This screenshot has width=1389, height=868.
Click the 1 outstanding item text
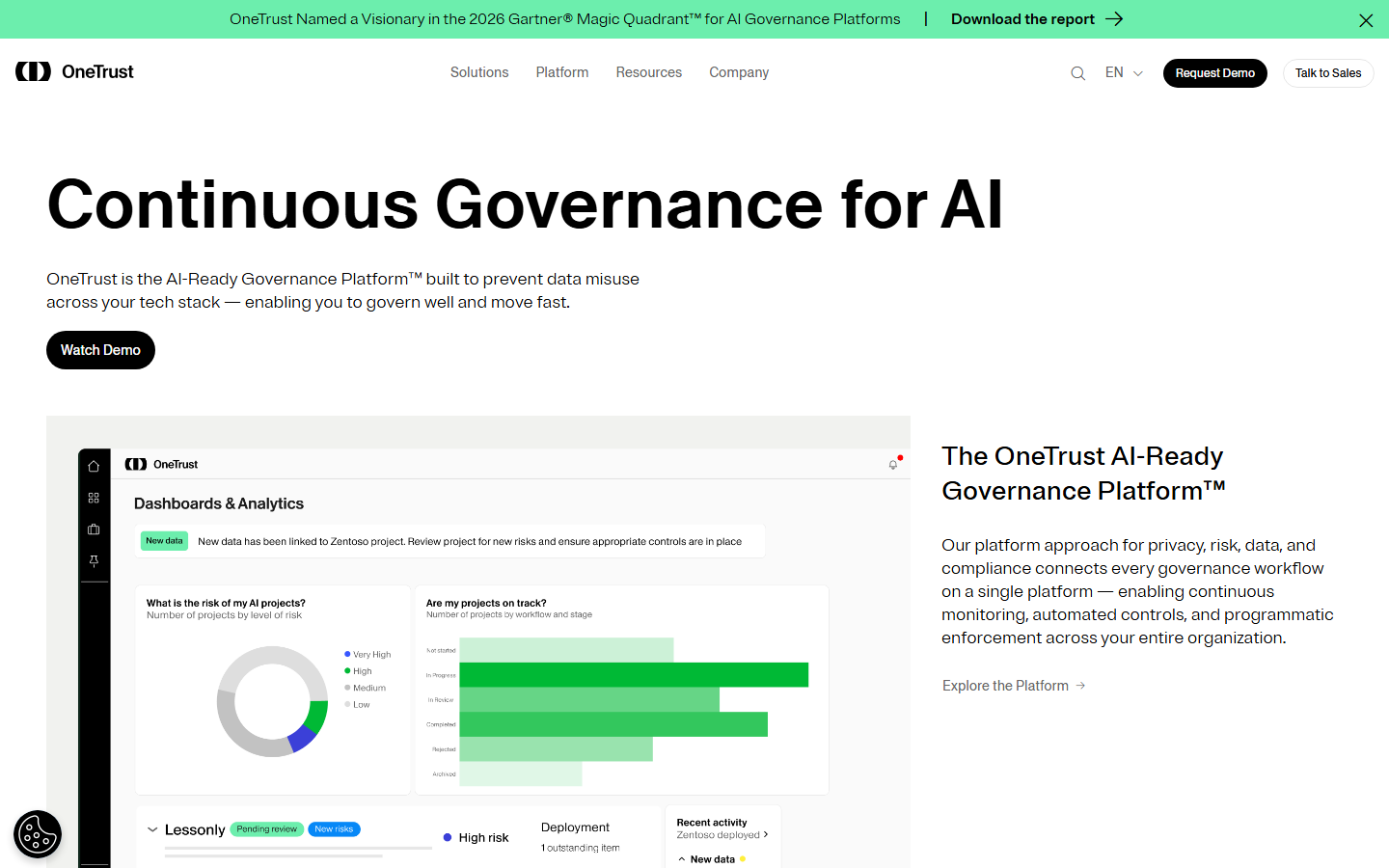(x=581, y=848)
